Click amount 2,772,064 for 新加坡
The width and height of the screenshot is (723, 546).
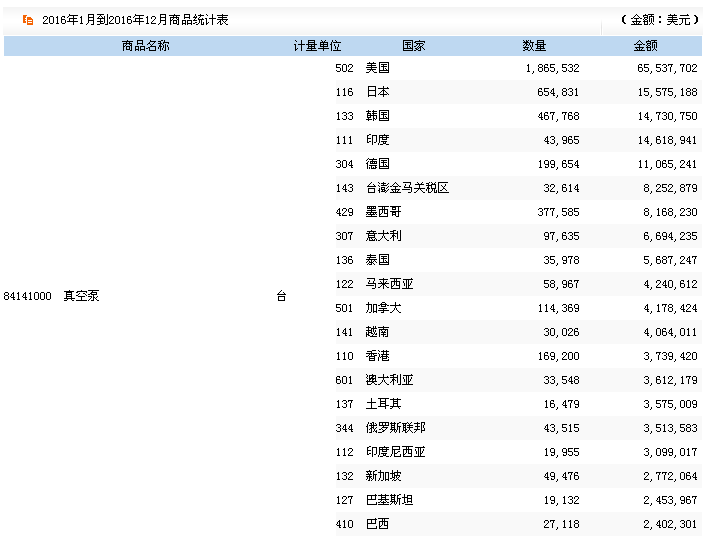670,476
